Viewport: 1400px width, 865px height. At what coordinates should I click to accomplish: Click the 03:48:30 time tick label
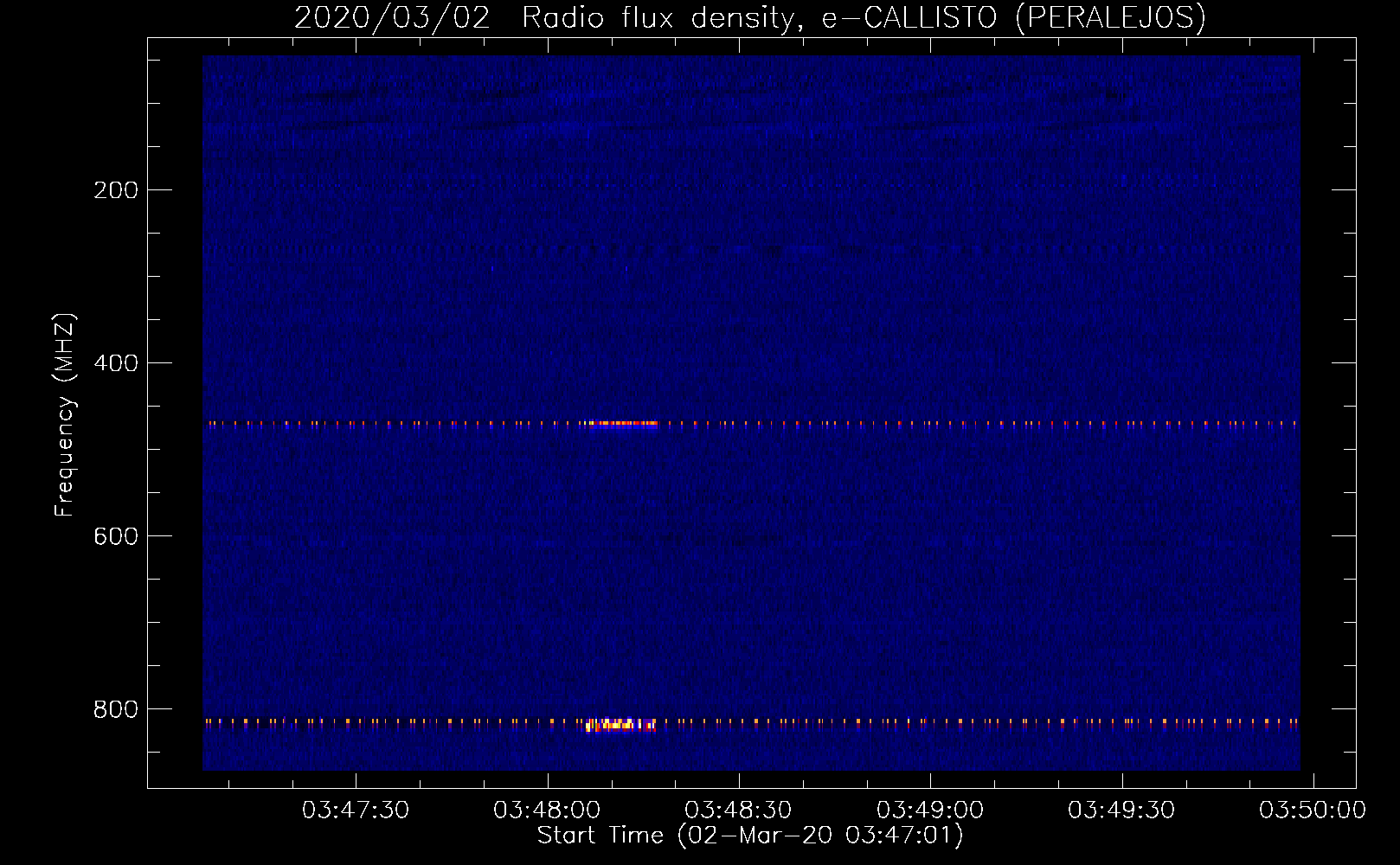[x=738, y=811]
